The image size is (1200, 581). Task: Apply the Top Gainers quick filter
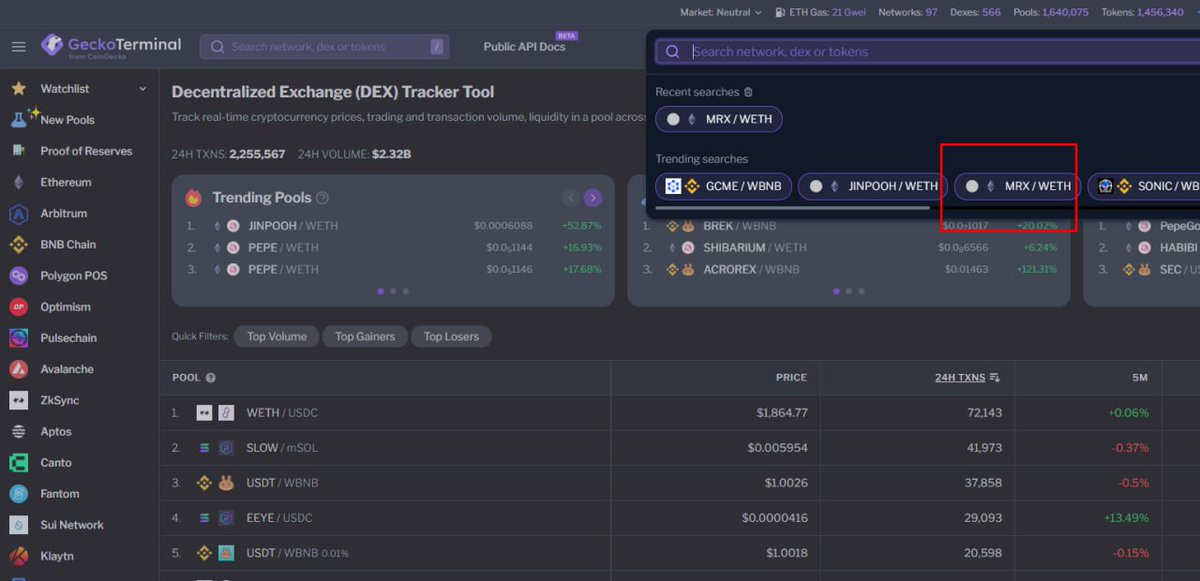coord(365,336)
